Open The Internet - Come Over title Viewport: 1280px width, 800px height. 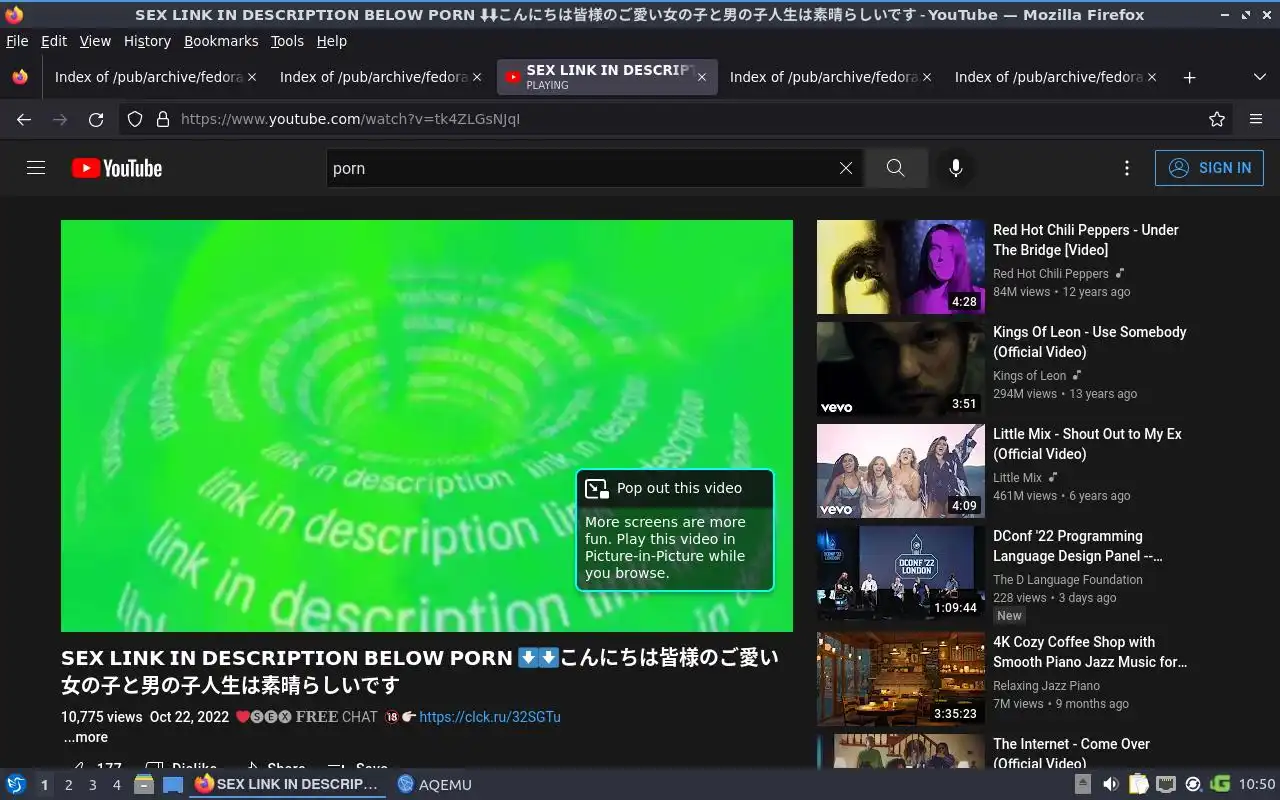coord(1071,753)
